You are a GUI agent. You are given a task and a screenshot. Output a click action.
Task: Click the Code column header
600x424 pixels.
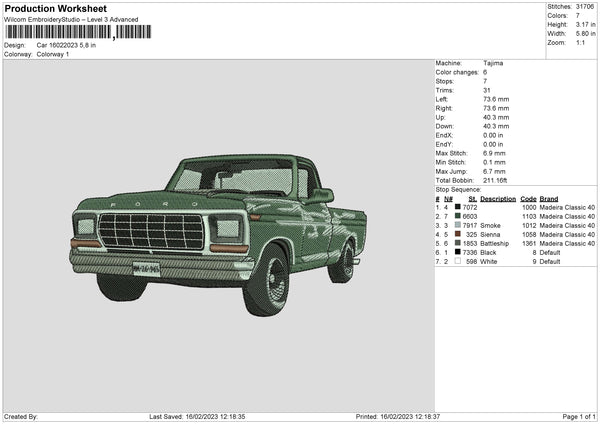[528, 199]
